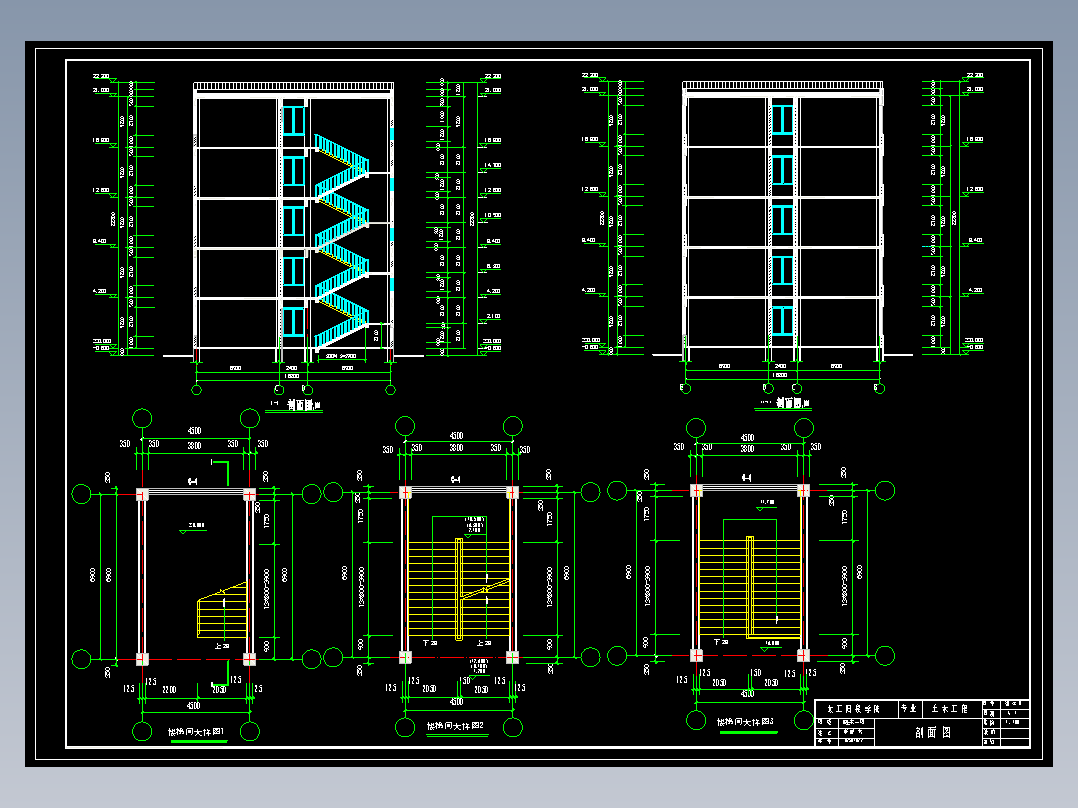Image resolution: width=1078 pixels, height=808 pixels.
Task: Click the 2400 dimension under right section
Action: pyautogui.click(x=780, y=367)
